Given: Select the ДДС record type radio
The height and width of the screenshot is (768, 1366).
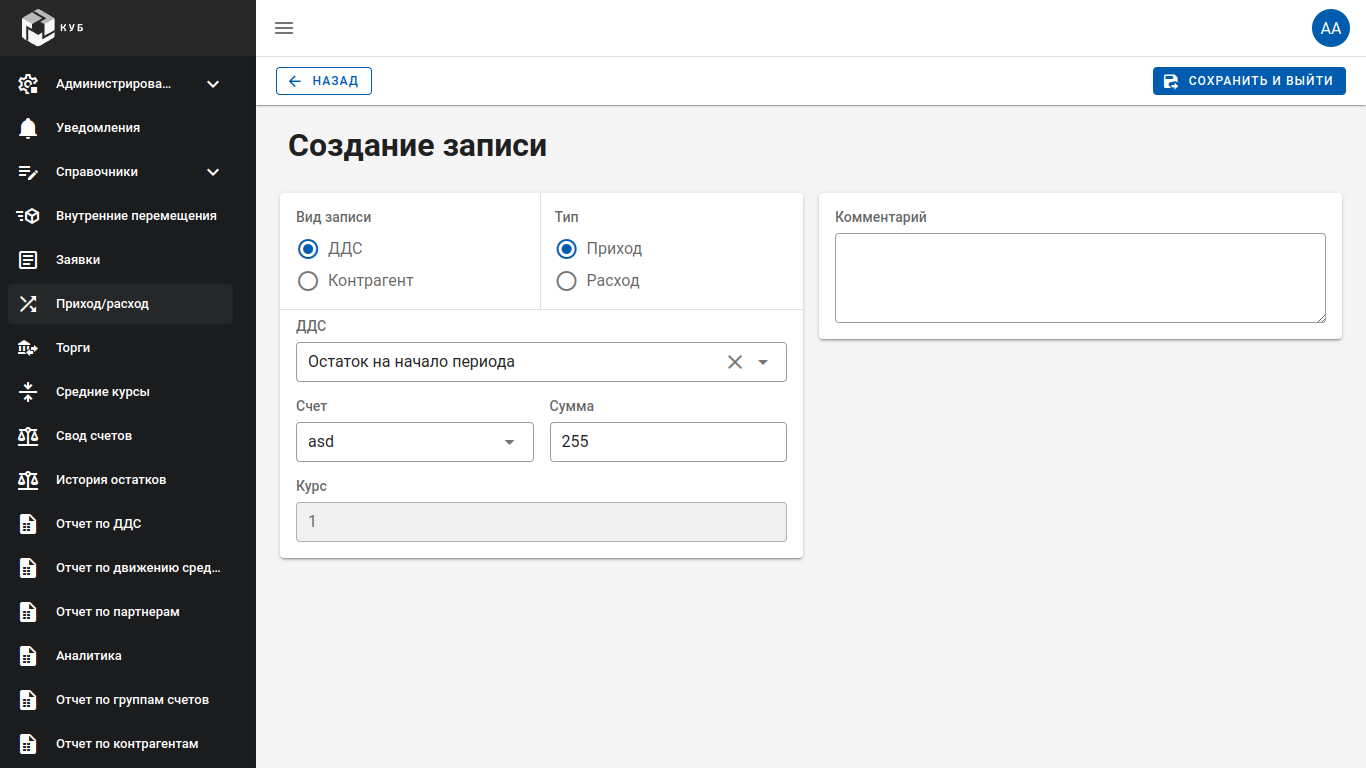Looking at the screenshot, I should point(308,249).
